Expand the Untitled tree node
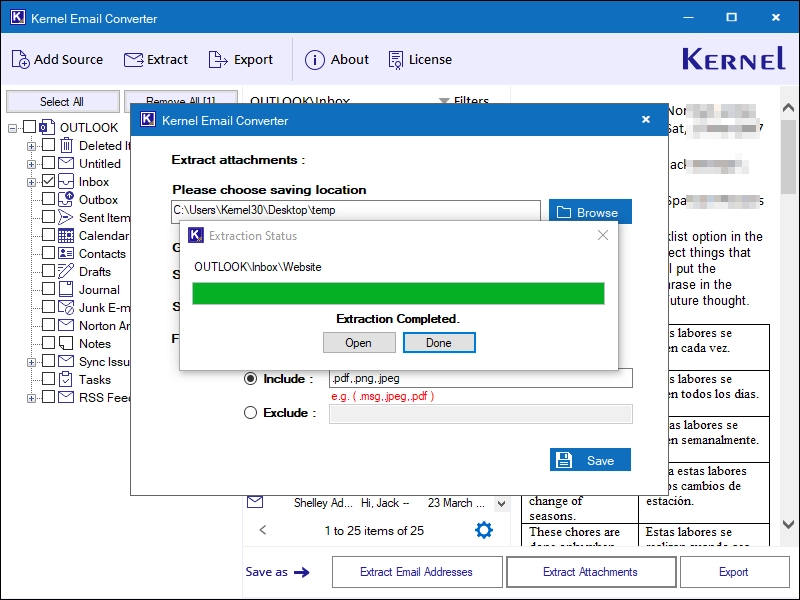Screen dimensions: 800x600 [31, 164]
